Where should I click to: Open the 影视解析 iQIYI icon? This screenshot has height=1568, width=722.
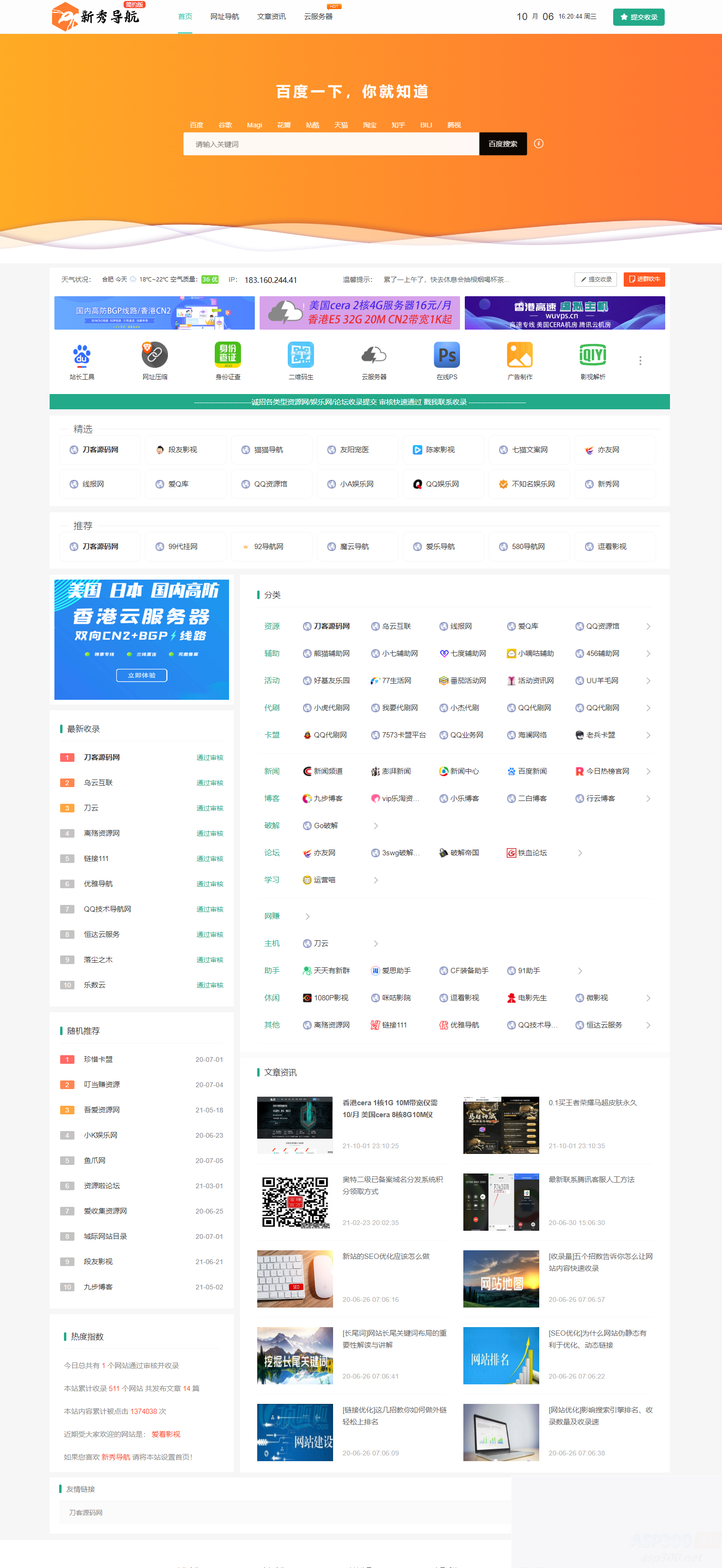click(x=592, y=355)
